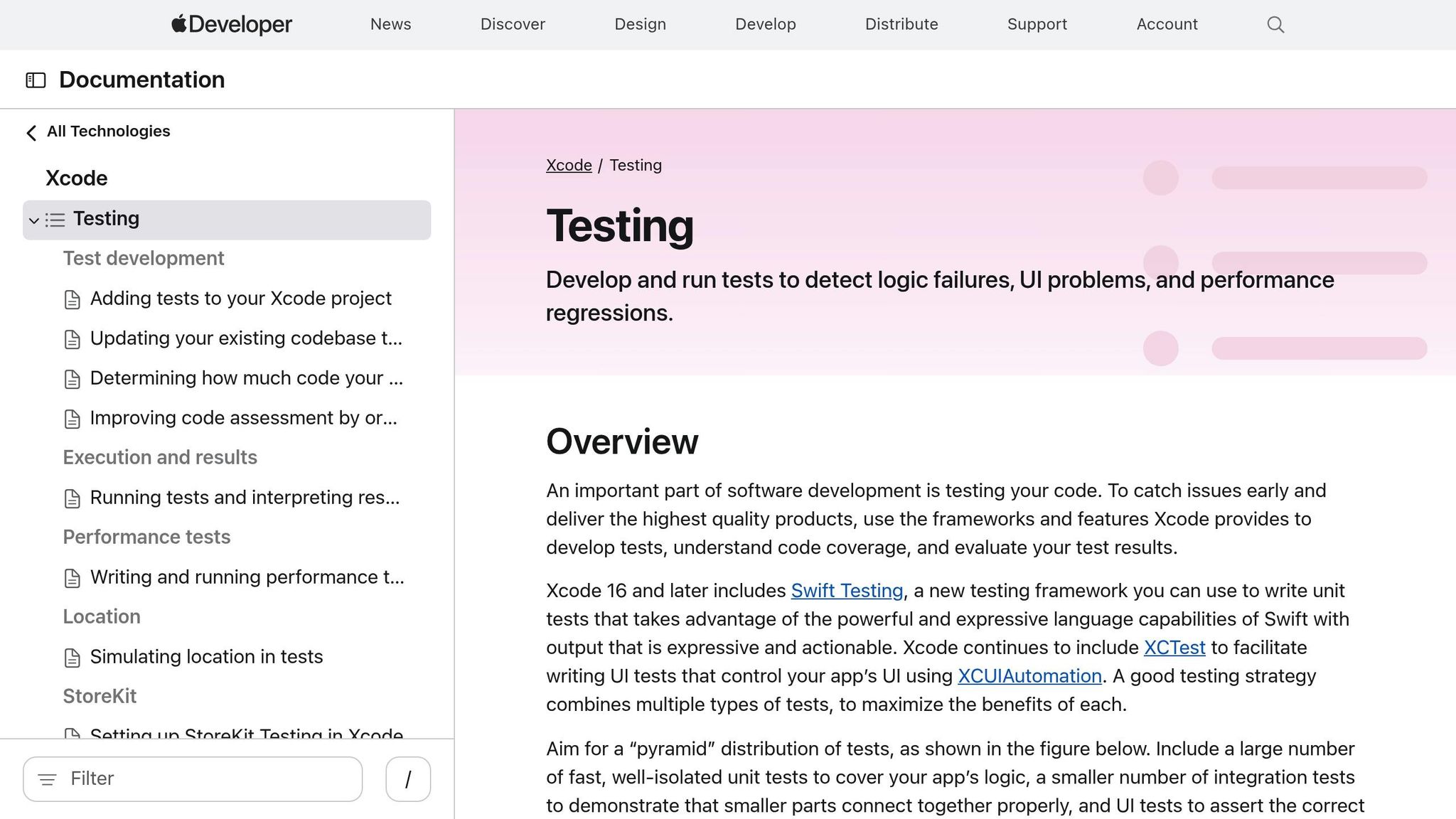Click the slash shortcut button beside Filter
The image size is (1456, 819).
coord(408,779)
